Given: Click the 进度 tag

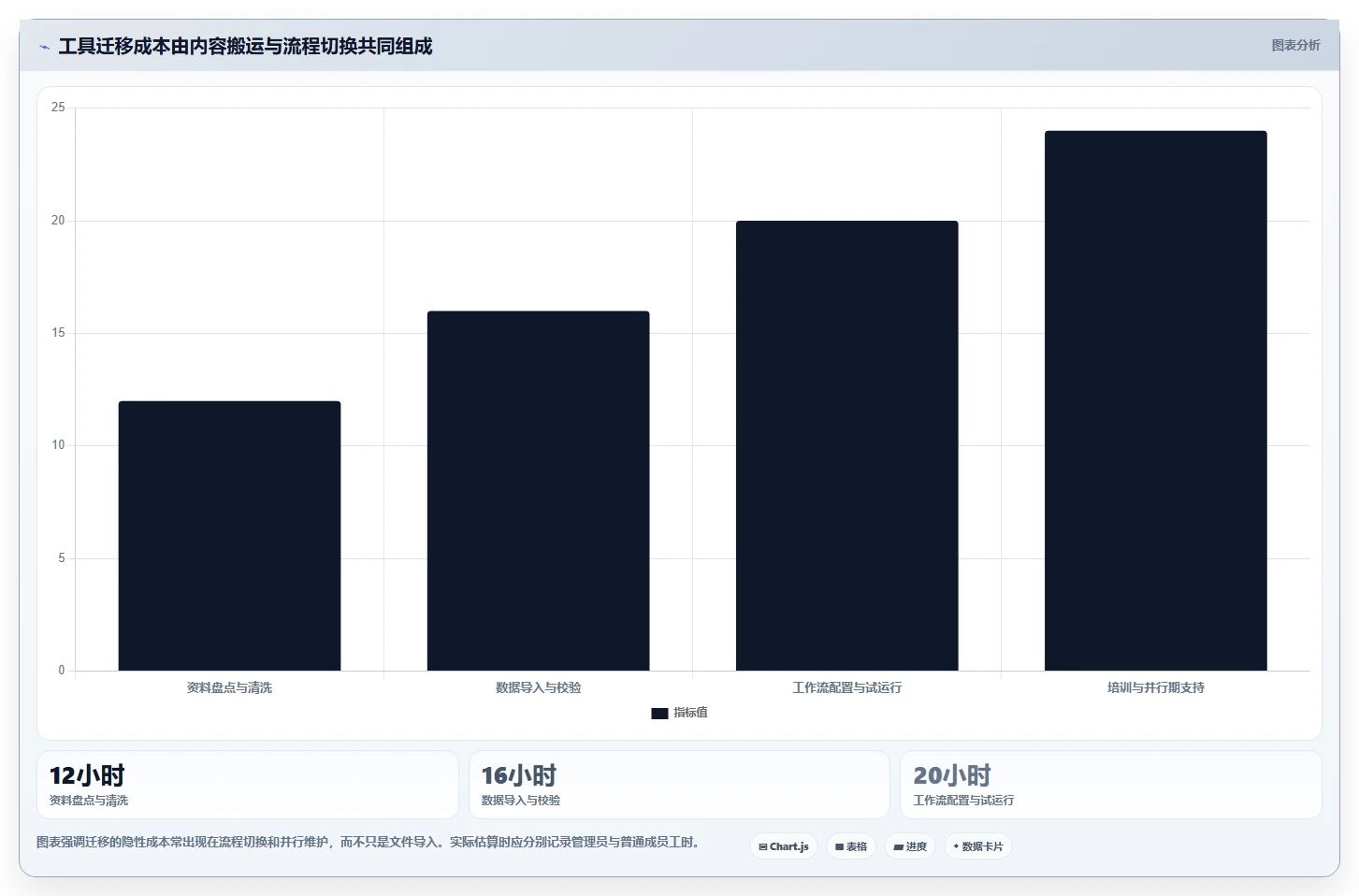Looking at the screenshot, I should tap(910, 846).
